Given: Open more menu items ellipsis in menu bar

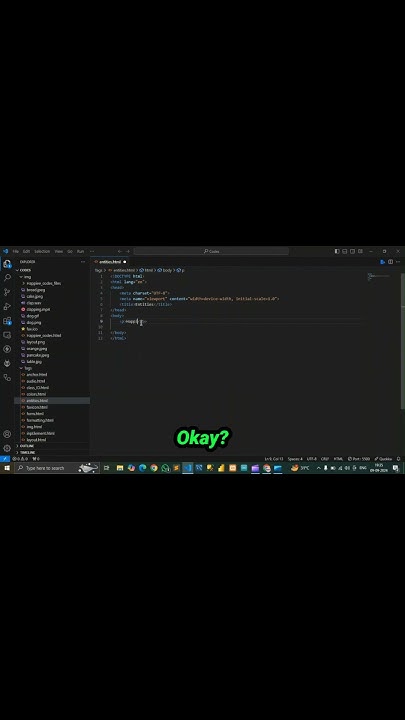Looking at the screenshot, I should [92, 251].
